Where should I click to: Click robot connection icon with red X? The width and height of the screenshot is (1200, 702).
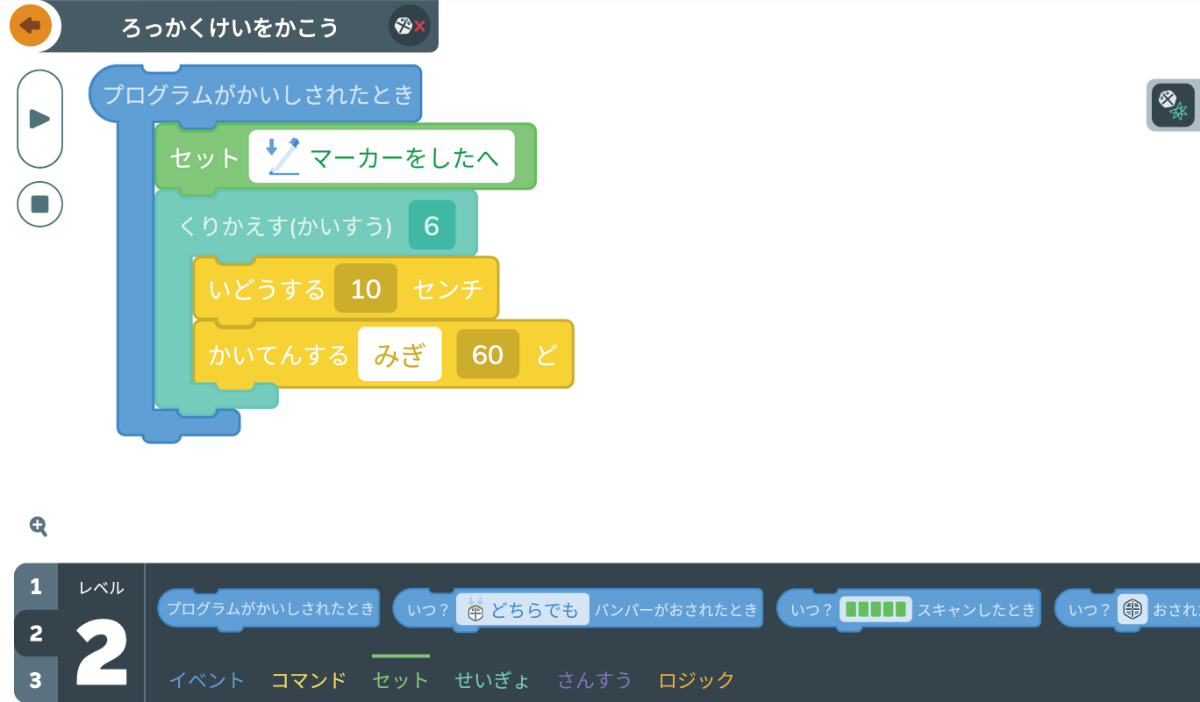(408, 26)
